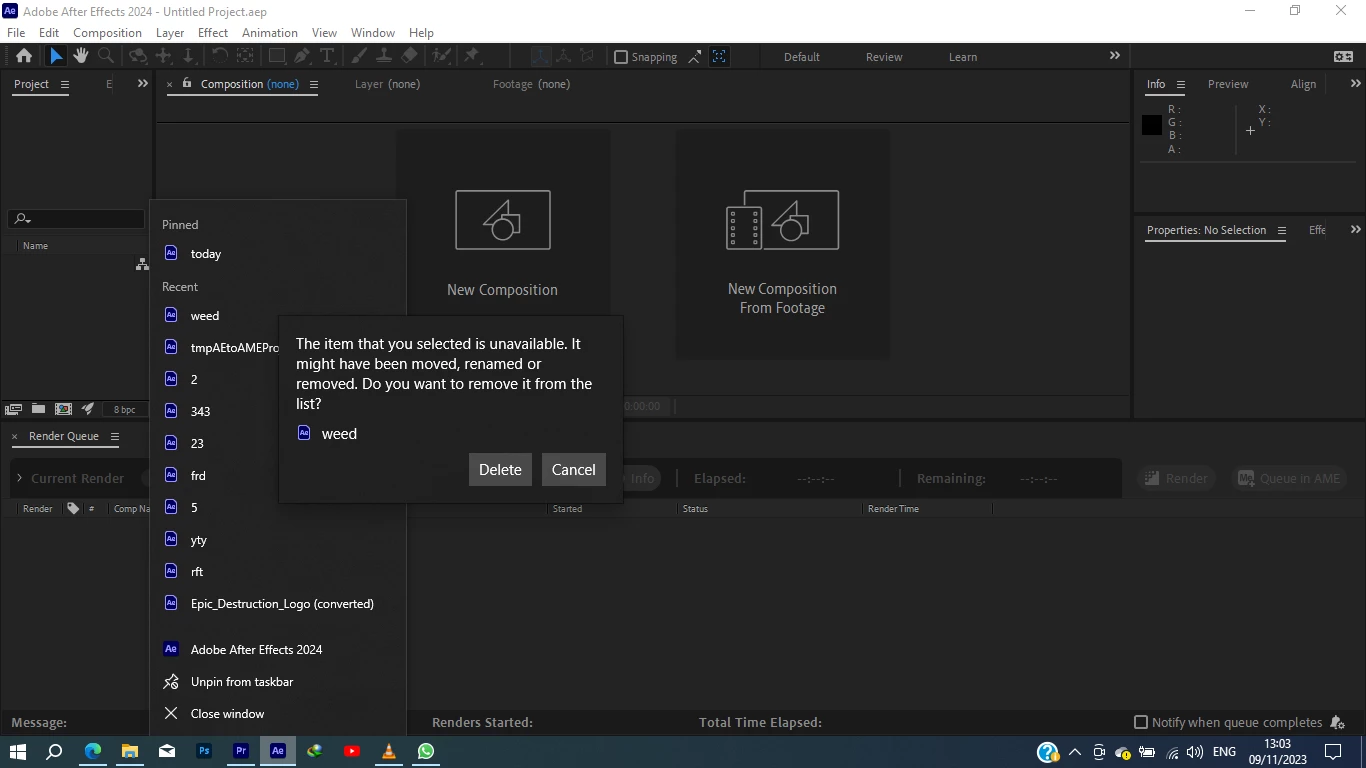Open the Home screen icon

[24, 56]
